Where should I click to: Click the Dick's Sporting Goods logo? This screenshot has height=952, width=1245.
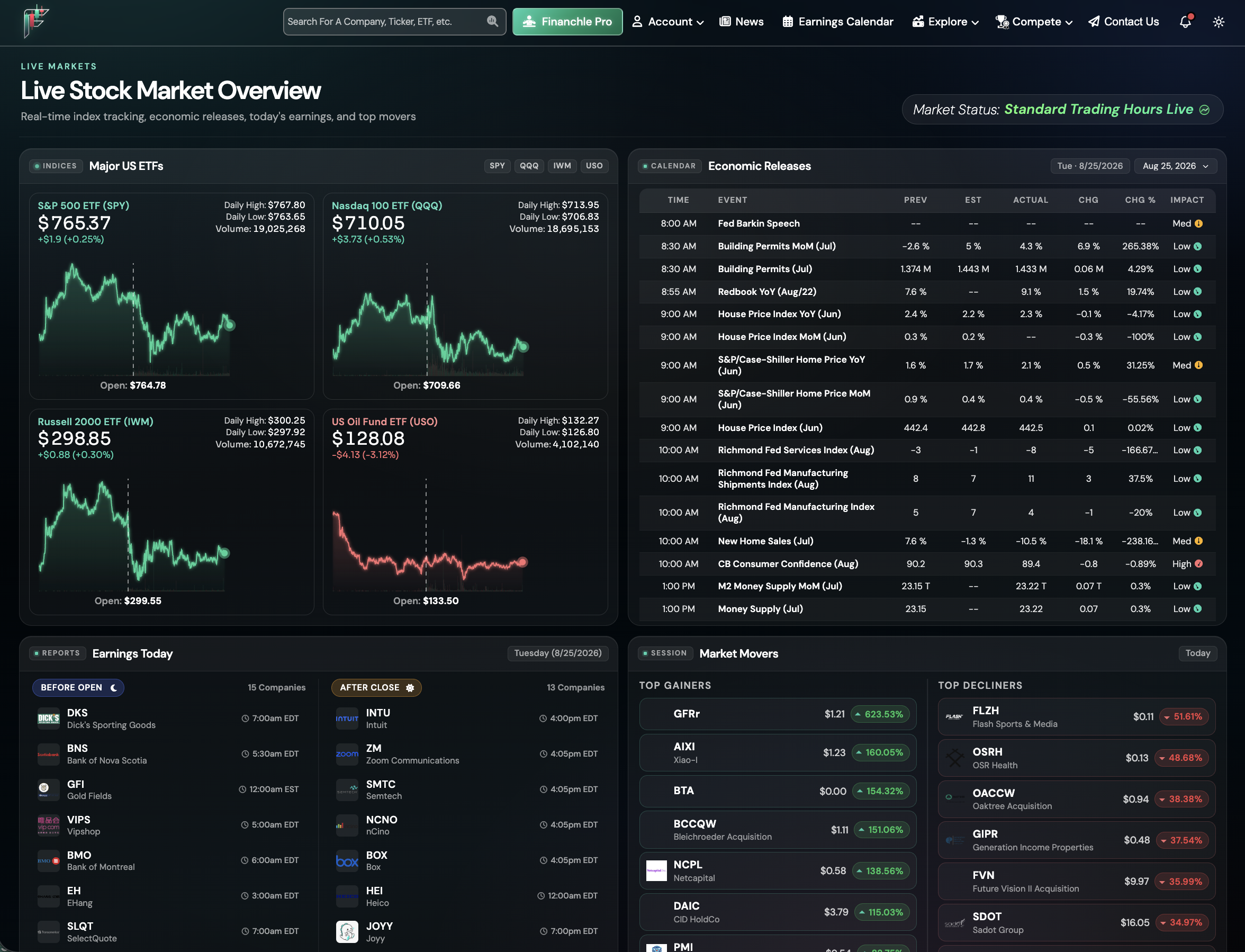[49, 719]
